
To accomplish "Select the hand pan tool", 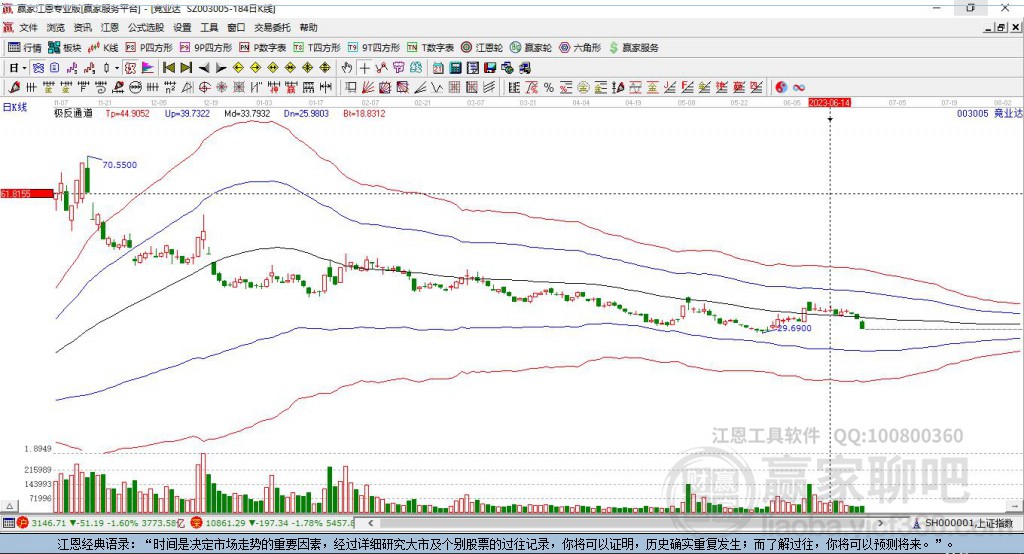I will pos(347,68).
